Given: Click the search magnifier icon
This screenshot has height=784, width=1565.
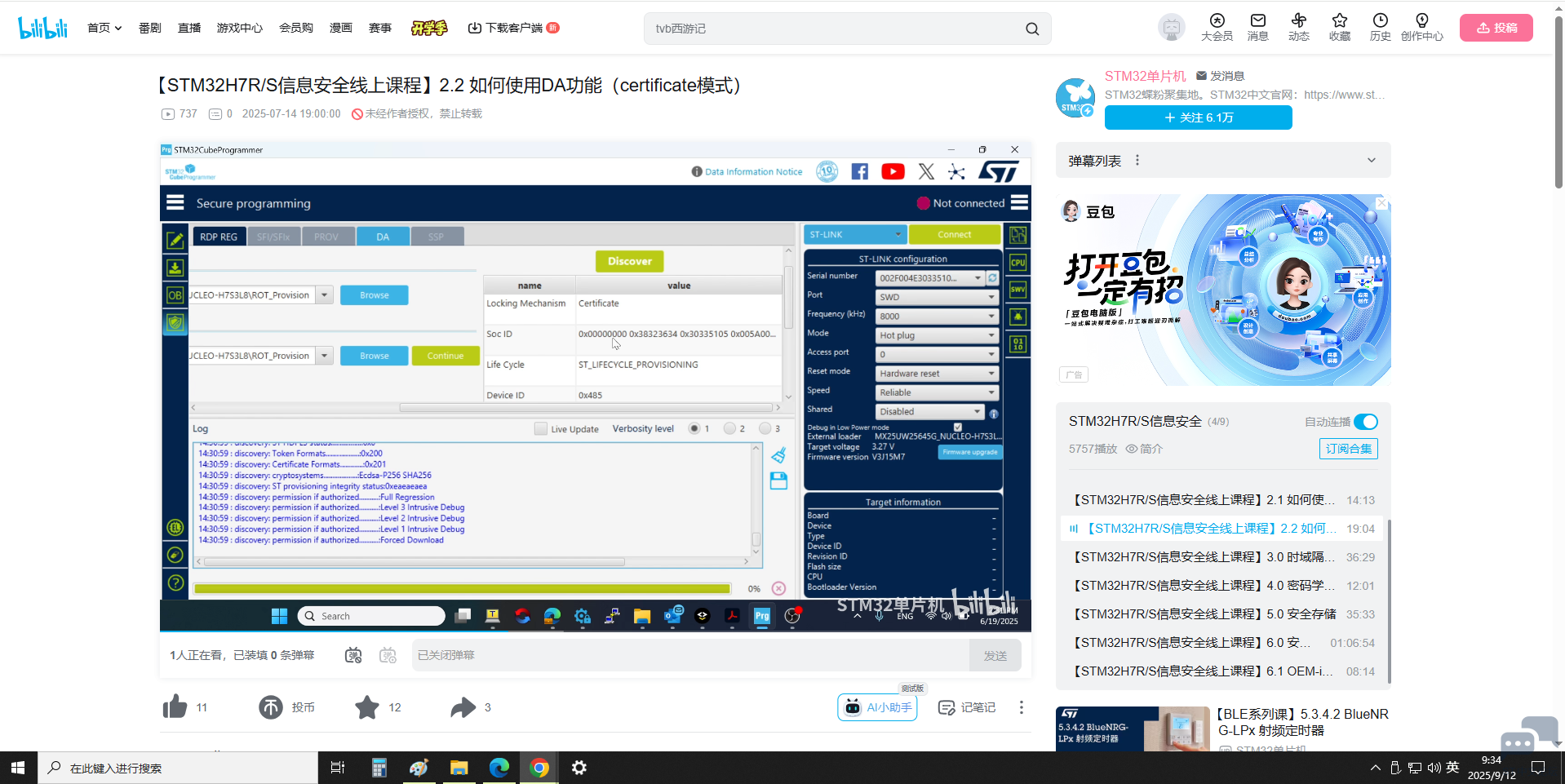Looking at the screenshot, I should (1032, 29).
